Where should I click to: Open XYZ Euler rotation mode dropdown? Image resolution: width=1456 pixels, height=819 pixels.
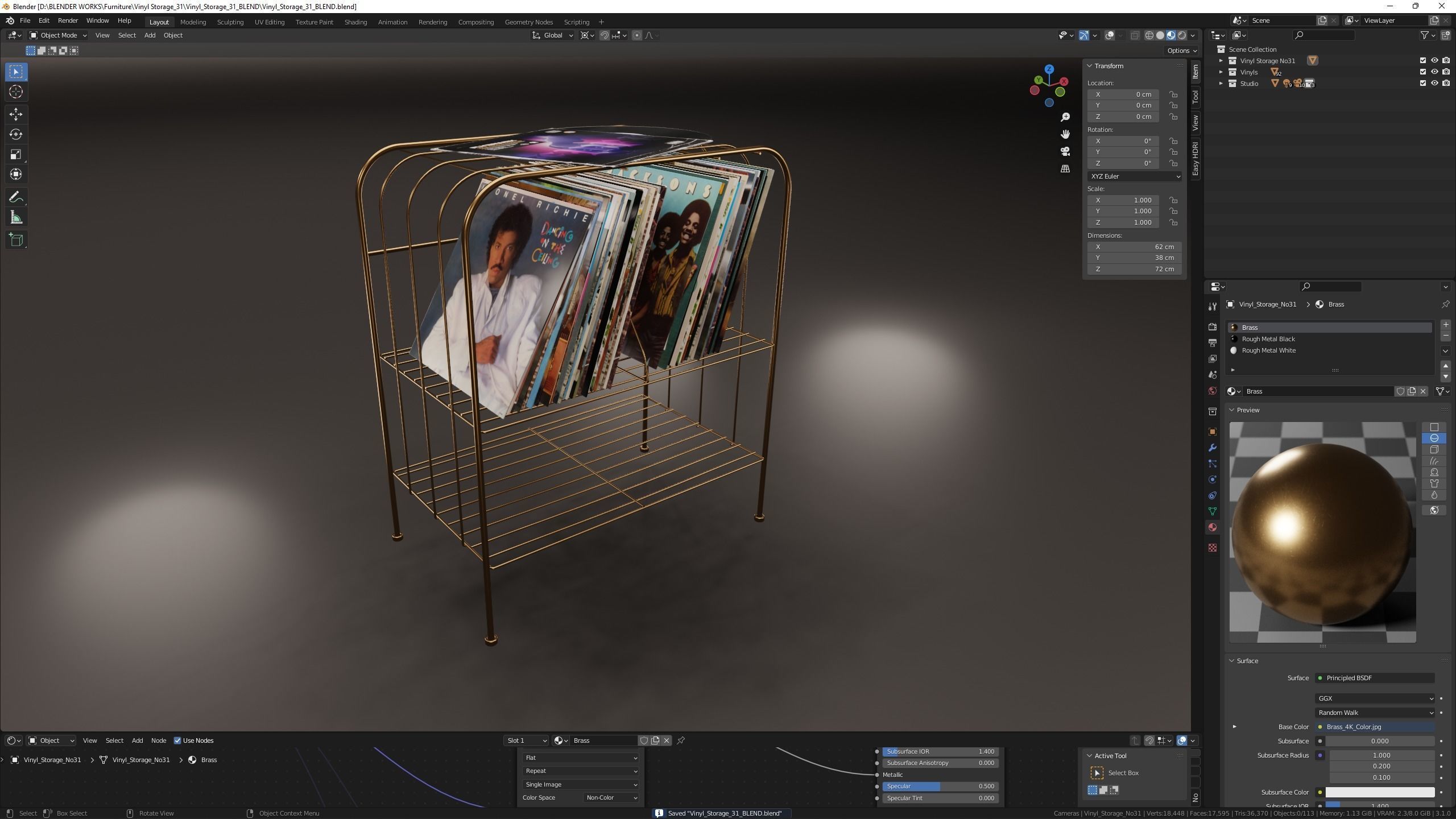click(x=1135, y=176)
